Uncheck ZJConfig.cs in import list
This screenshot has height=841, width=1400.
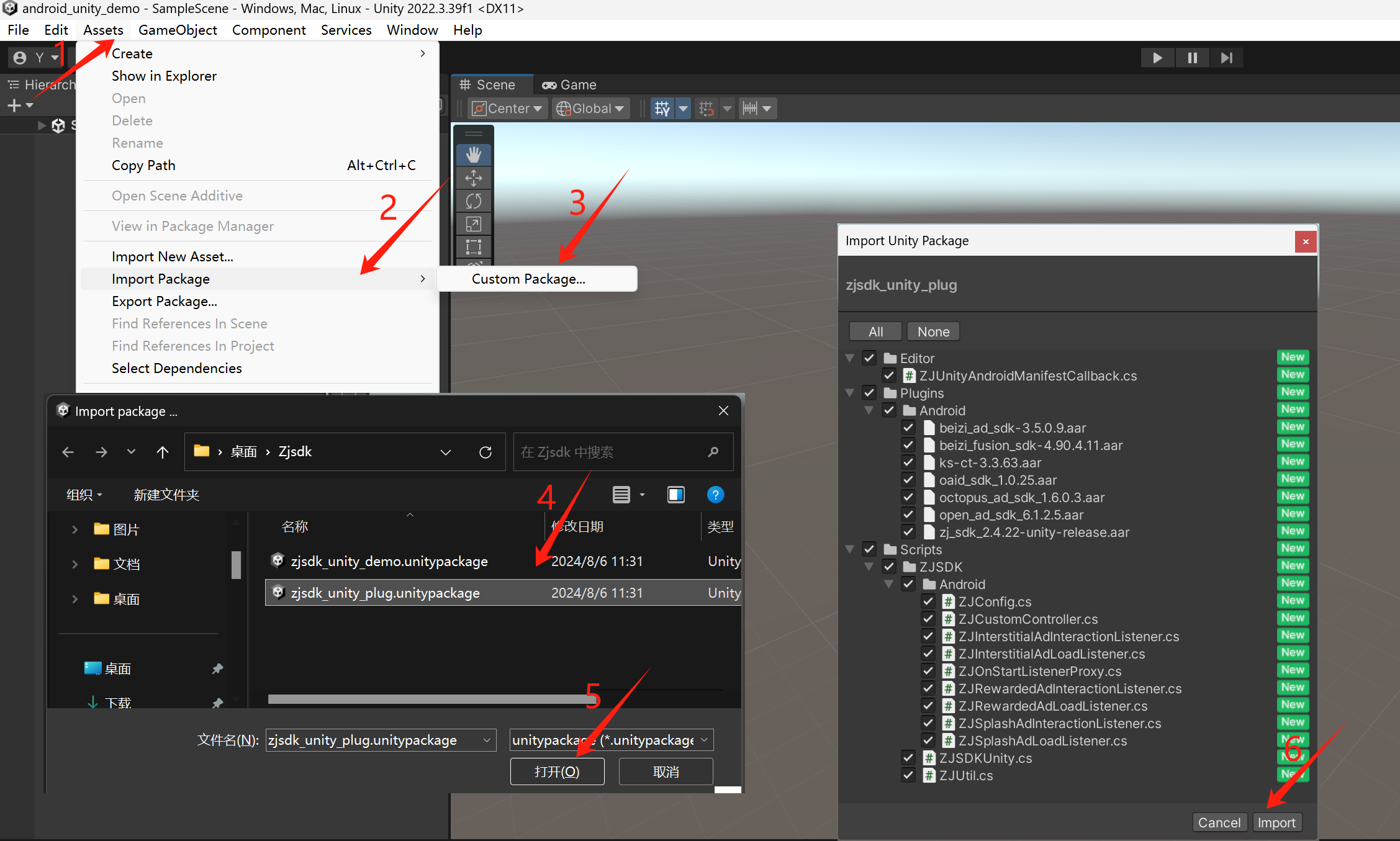[928, 601]
